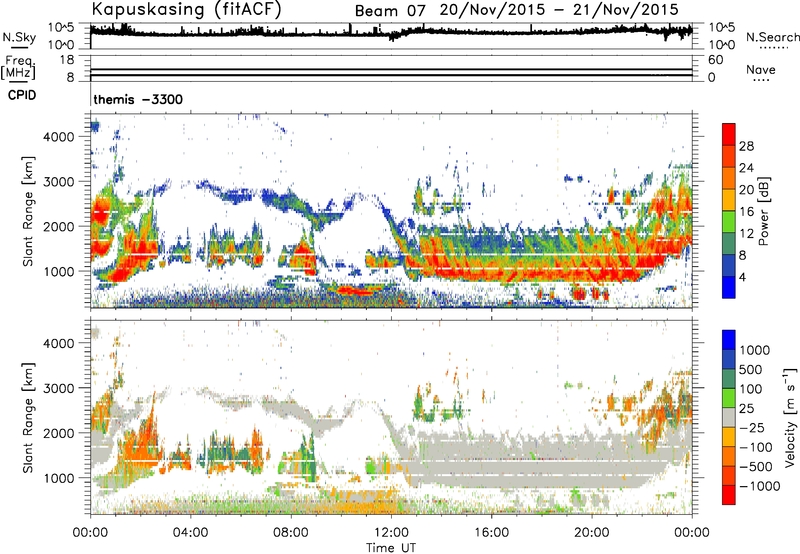The image size is (800, 554).
Task: Click the "-500" tick on the Velocity color bar
Action: point(756,467)
